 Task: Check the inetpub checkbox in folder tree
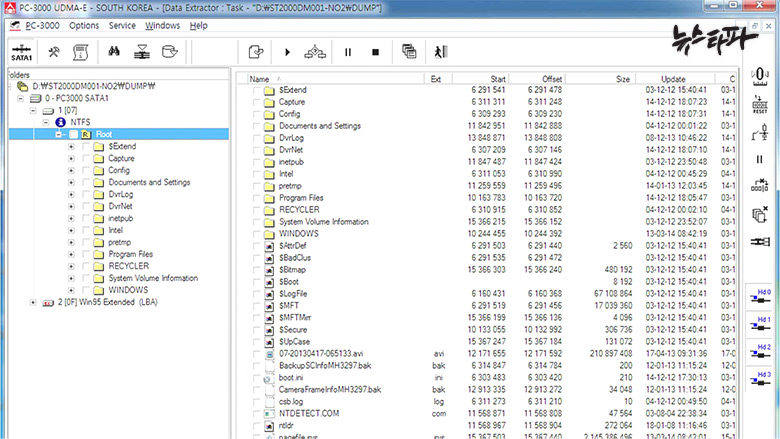point(86,218)
